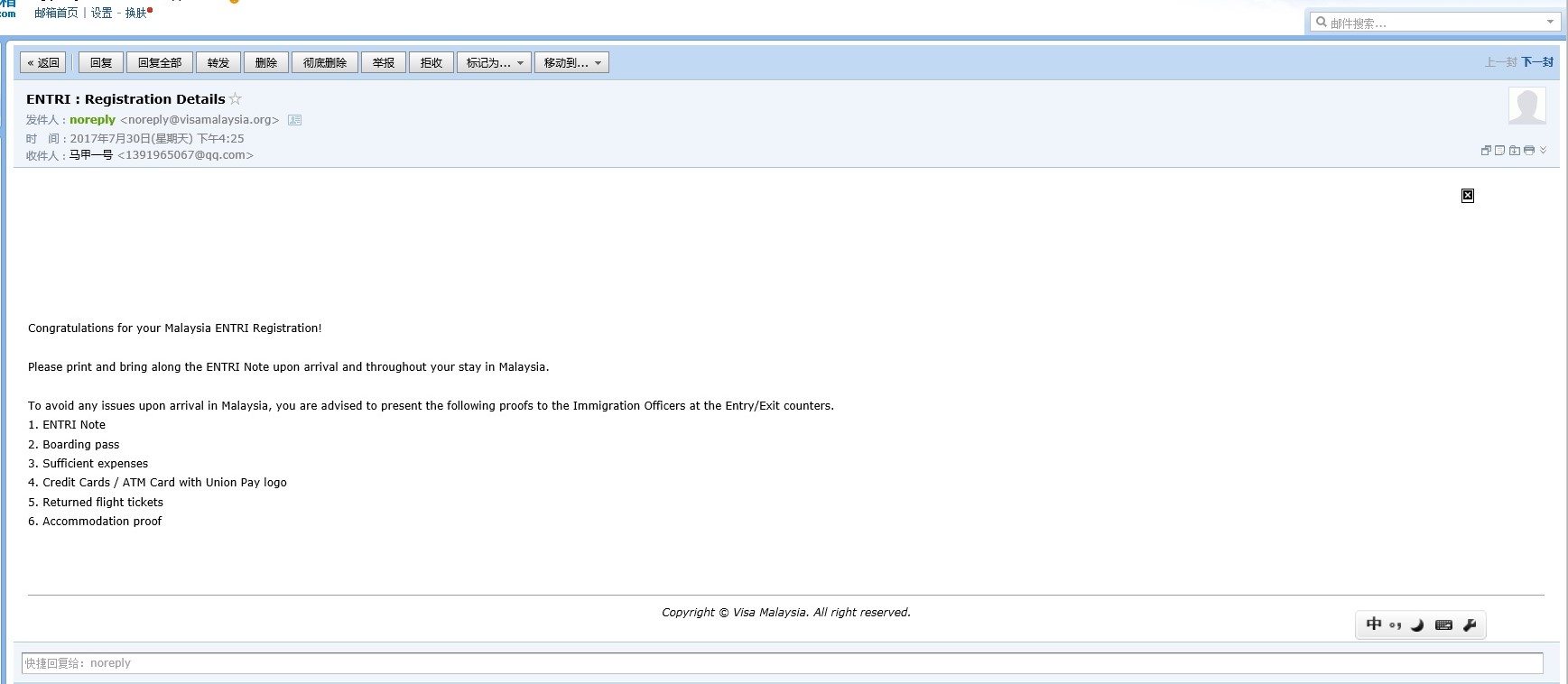Click the email timestamp 2017年7月30日
1568x684 pixels.
157,138
